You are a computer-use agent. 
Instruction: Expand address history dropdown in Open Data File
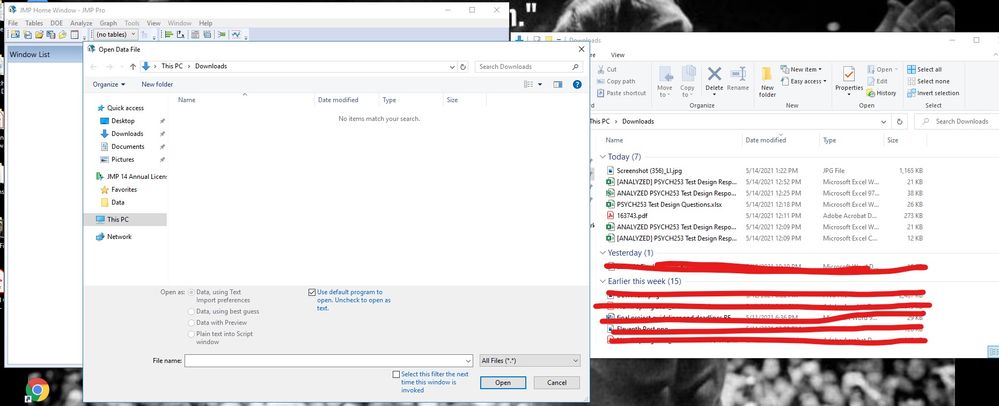(x=452, y=66)
